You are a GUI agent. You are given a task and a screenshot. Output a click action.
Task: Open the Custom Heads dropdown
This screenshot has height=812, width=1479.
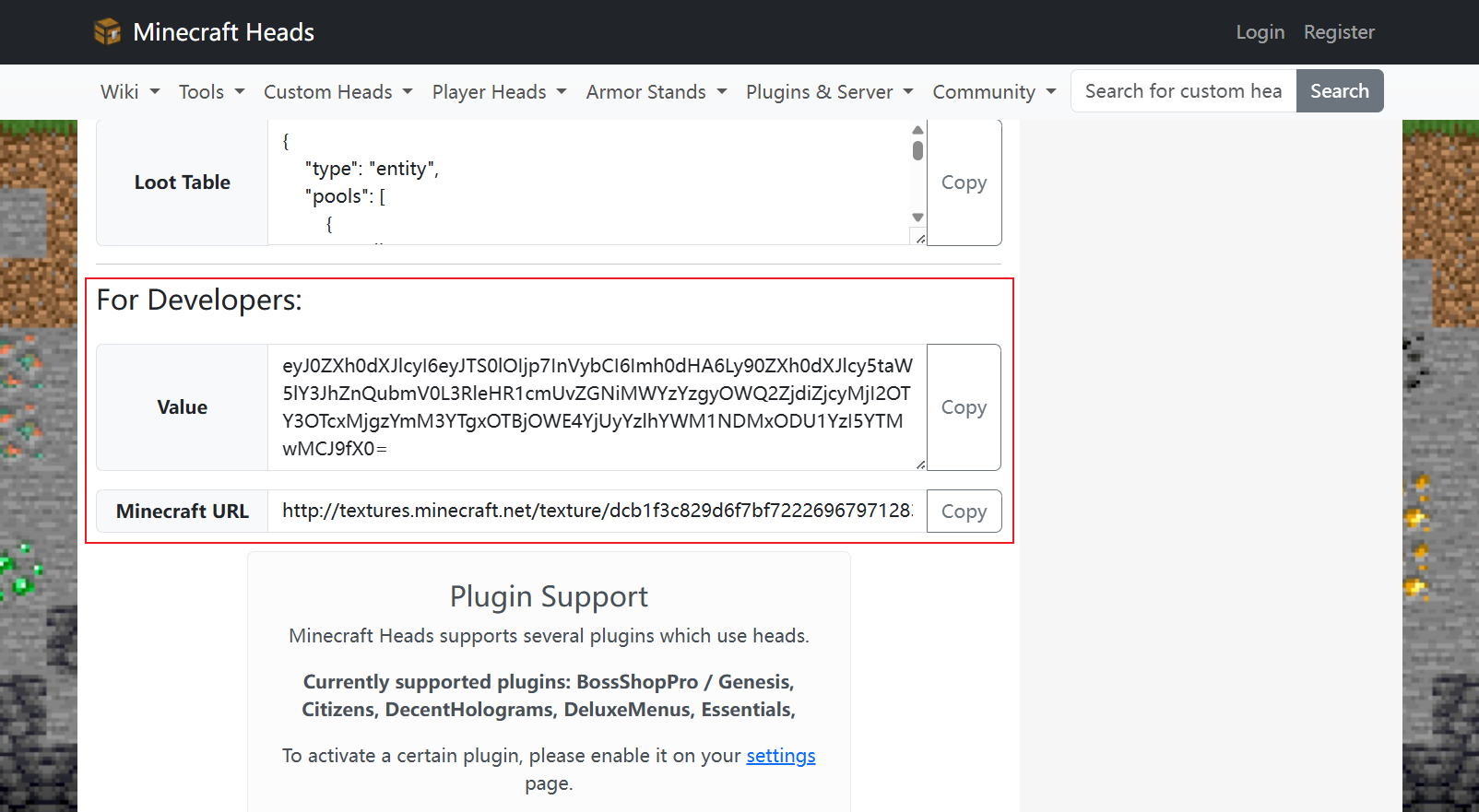[x=338, y=92]
